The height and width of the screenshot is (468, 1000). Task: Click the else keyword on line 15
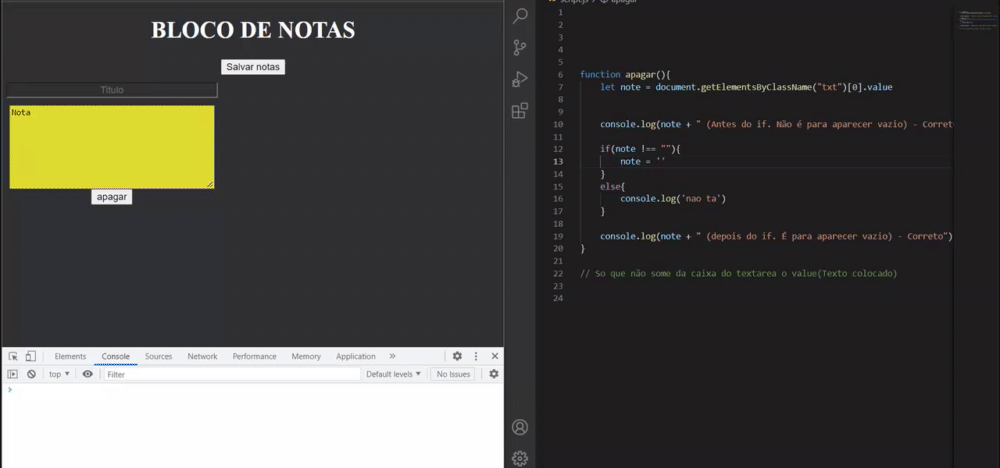coord(610,187)
